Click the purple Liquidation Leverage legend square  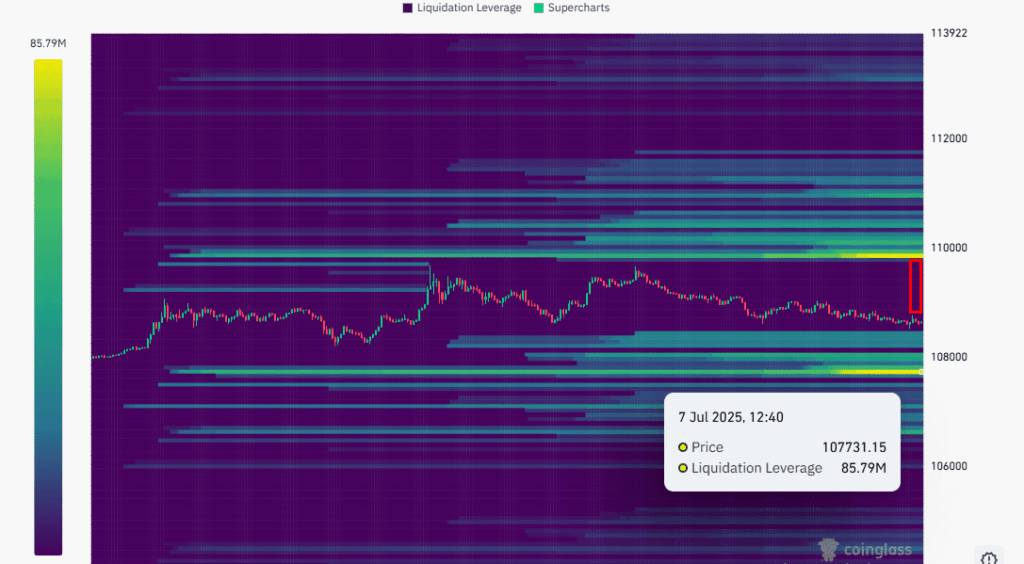(x=408, y=8)
